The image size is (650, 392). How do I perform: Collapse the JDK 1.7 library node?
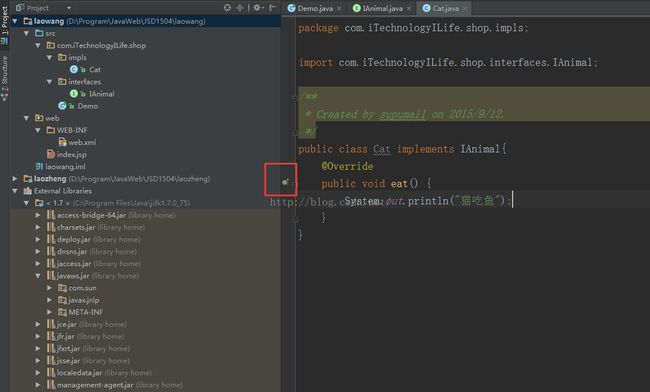pos(27,203)
